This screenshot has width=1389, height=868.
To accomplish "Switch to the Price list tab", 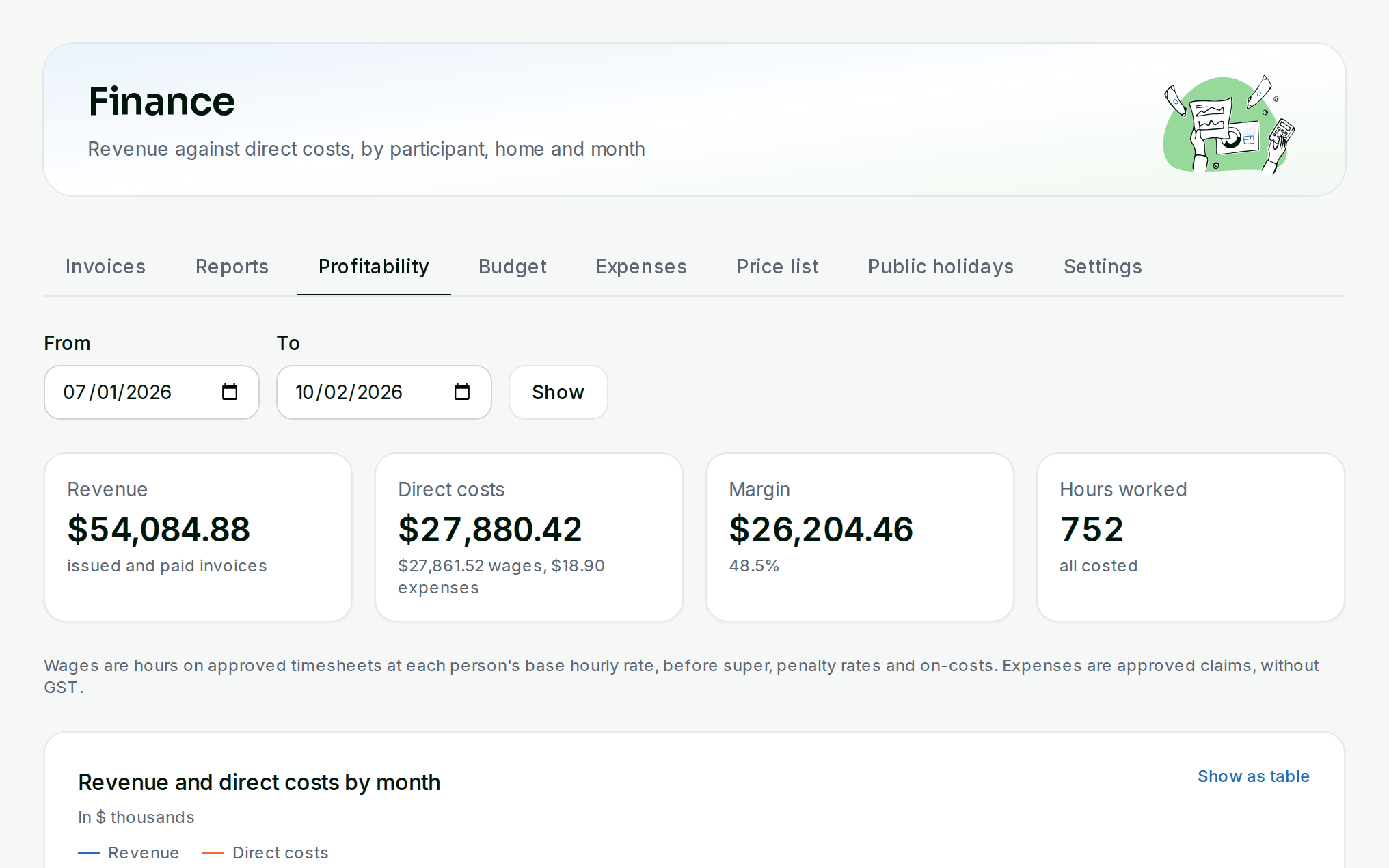I will click(x=778, y=267).
